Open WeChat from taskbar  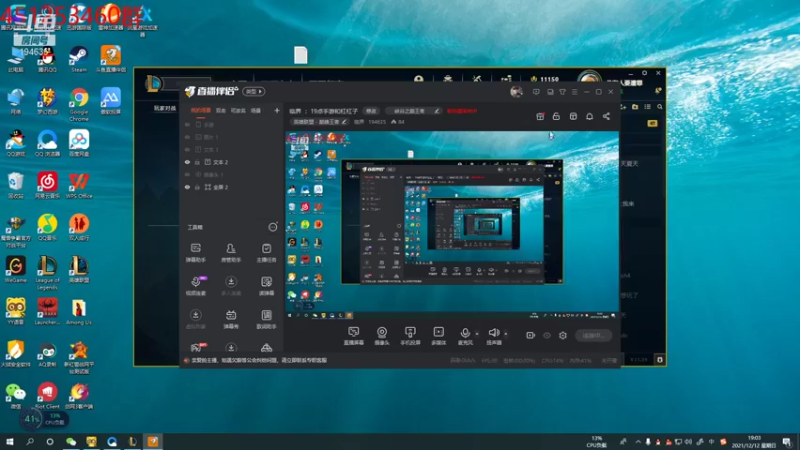pos(71,442)
